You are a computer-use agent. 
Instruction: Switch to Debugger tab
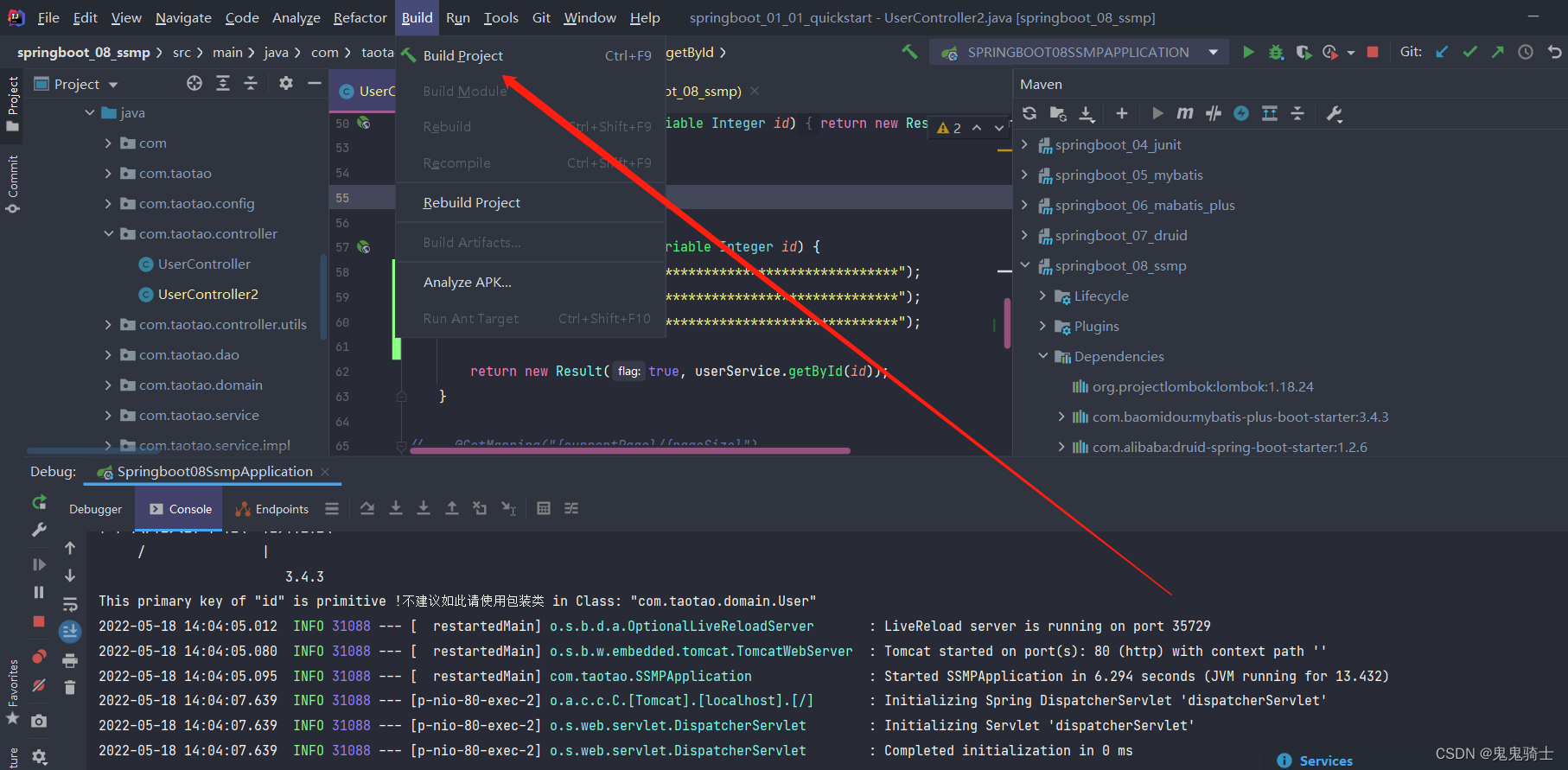pyautogui.click(x=95, y=509)
